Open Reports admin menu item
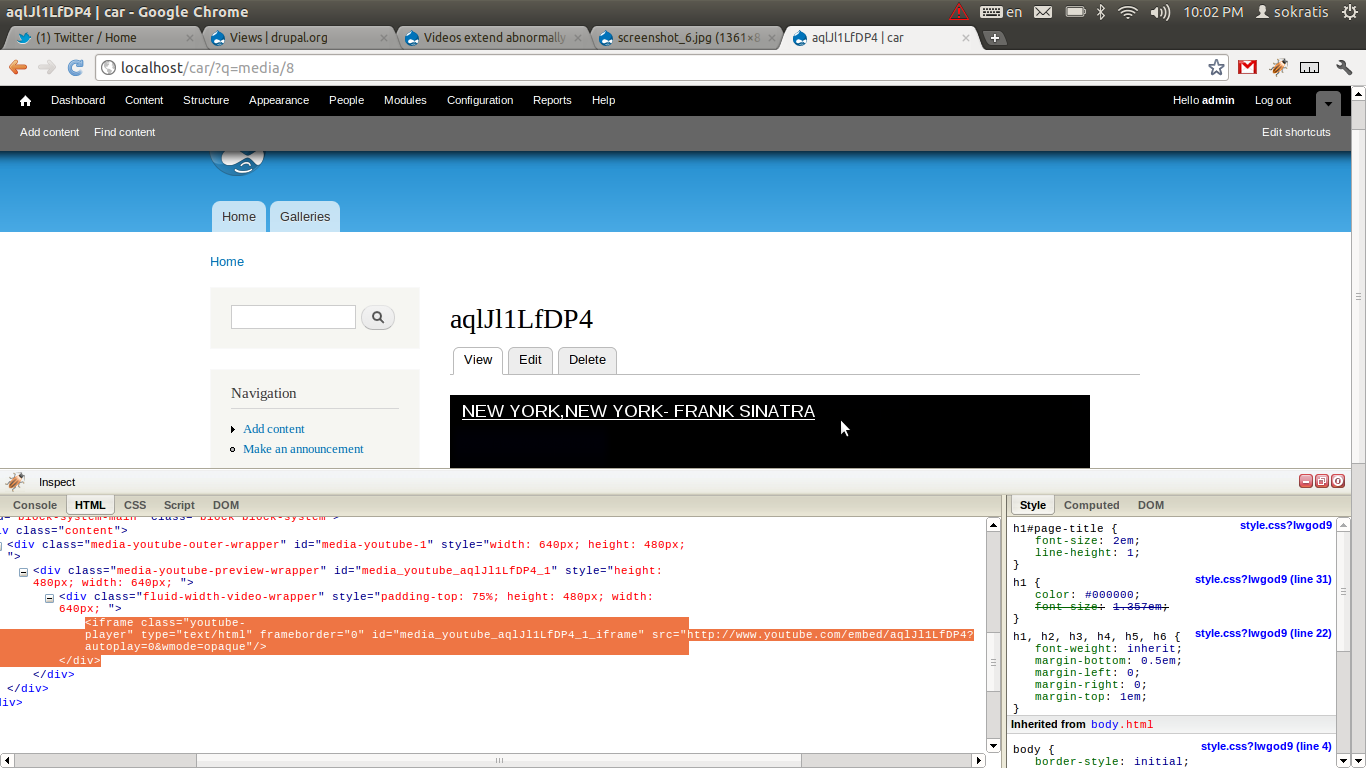 pos(552,101)
